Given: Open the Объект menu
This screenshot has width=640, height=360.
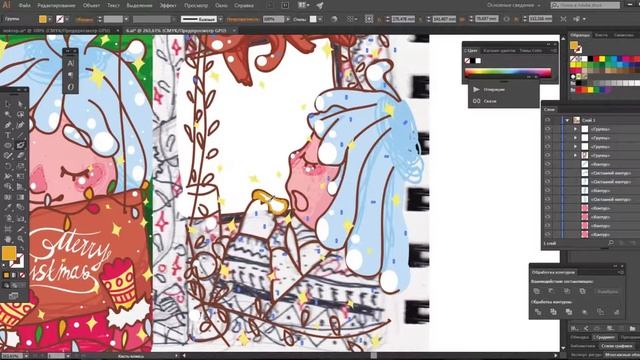Looking at the screenshot, I should point(91,6).
